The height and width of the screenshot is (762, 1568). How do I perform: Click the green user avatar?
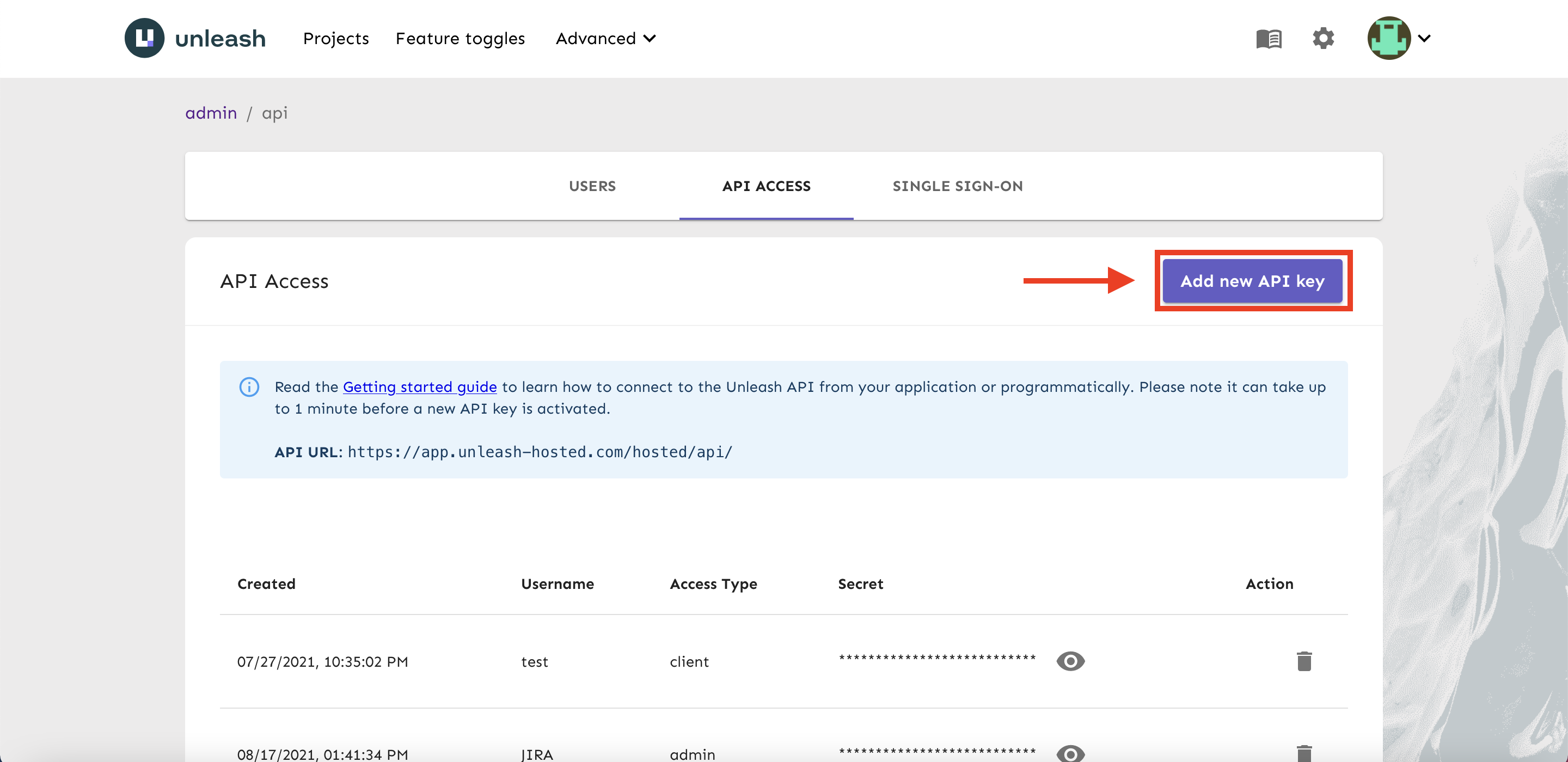[x=1388, y=38]
